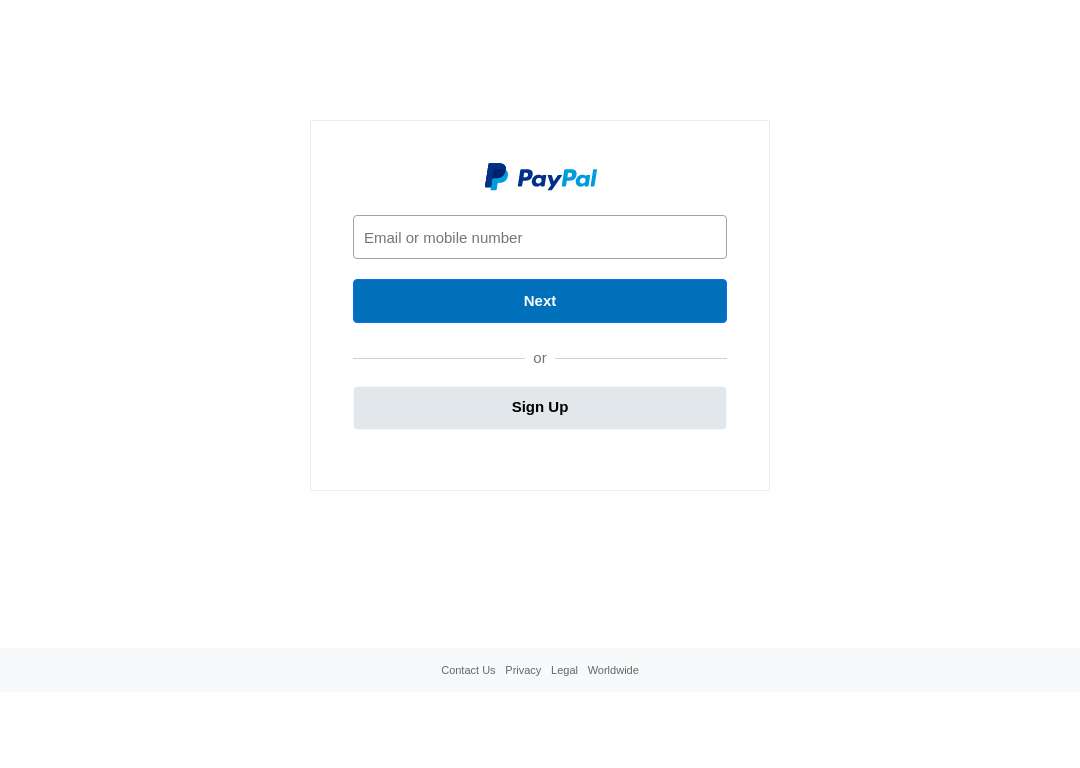Click the horizontal line left of "or"
1080x768 pixels.
click(x=439, y=358)
